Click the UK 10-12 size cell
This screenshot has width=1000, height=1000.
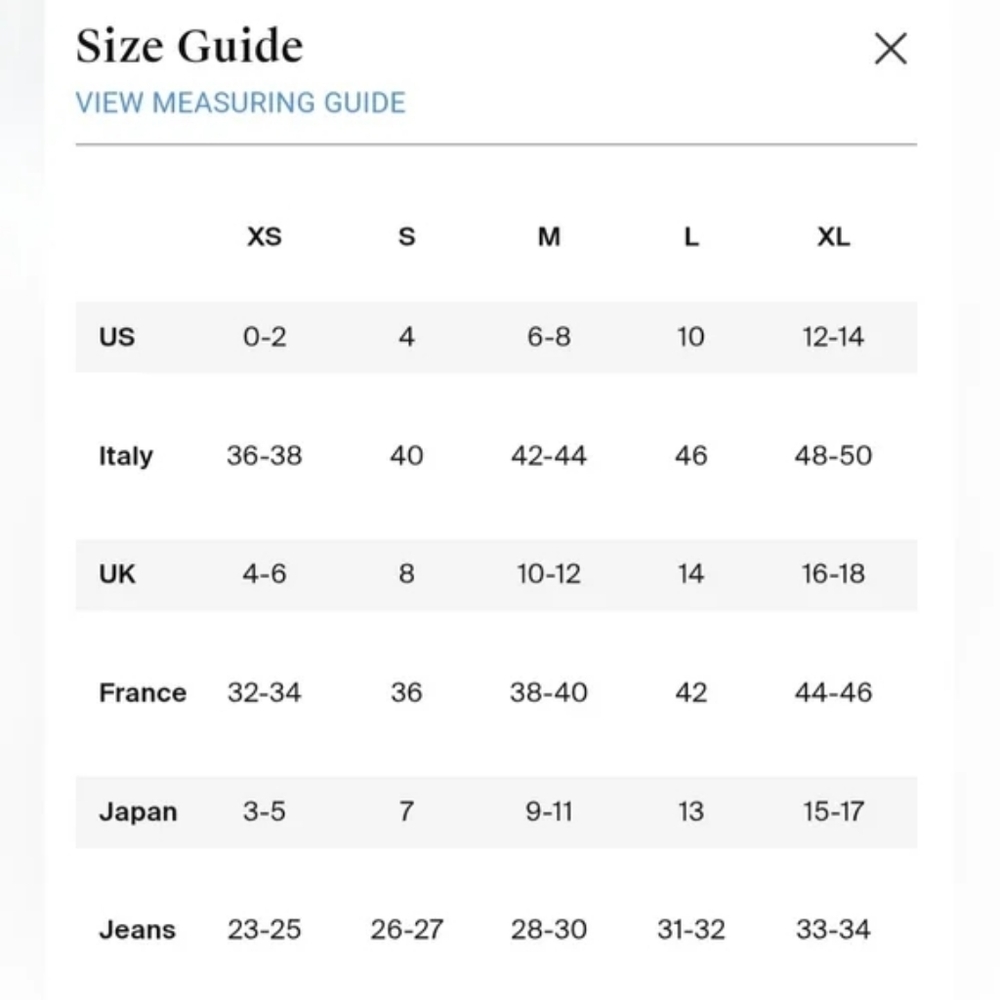(x=549, y=574)
